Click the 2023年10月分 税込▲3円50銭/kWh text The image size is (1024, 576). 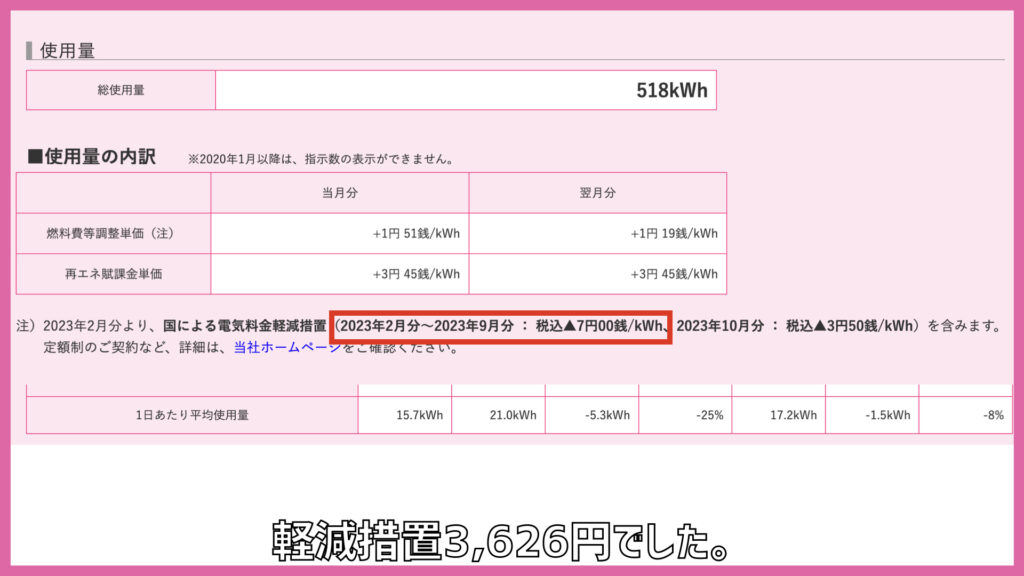(x=795, y=325)
